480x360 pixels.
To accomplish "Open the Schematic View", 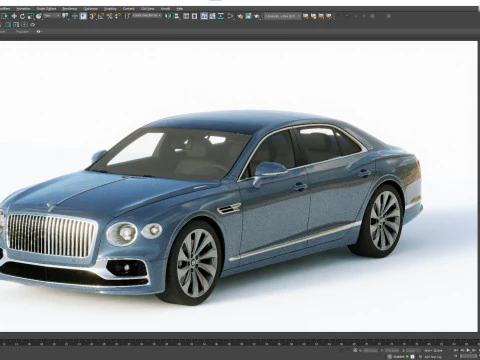I will coord(221,16).
